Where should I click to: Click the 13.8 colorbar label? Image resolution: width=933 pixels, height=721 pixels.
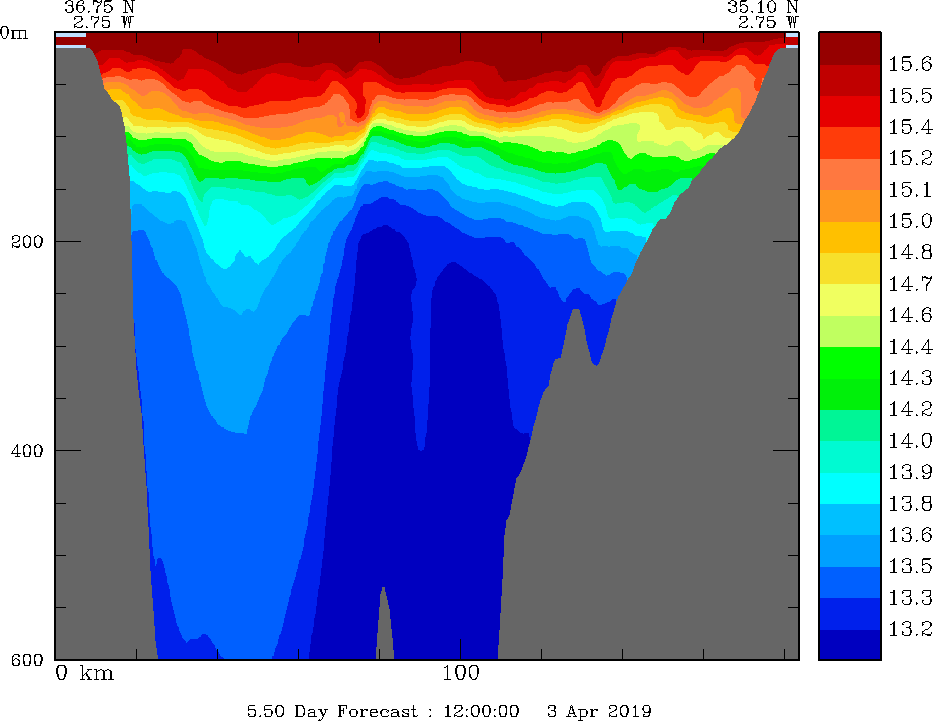coord(910,504)
